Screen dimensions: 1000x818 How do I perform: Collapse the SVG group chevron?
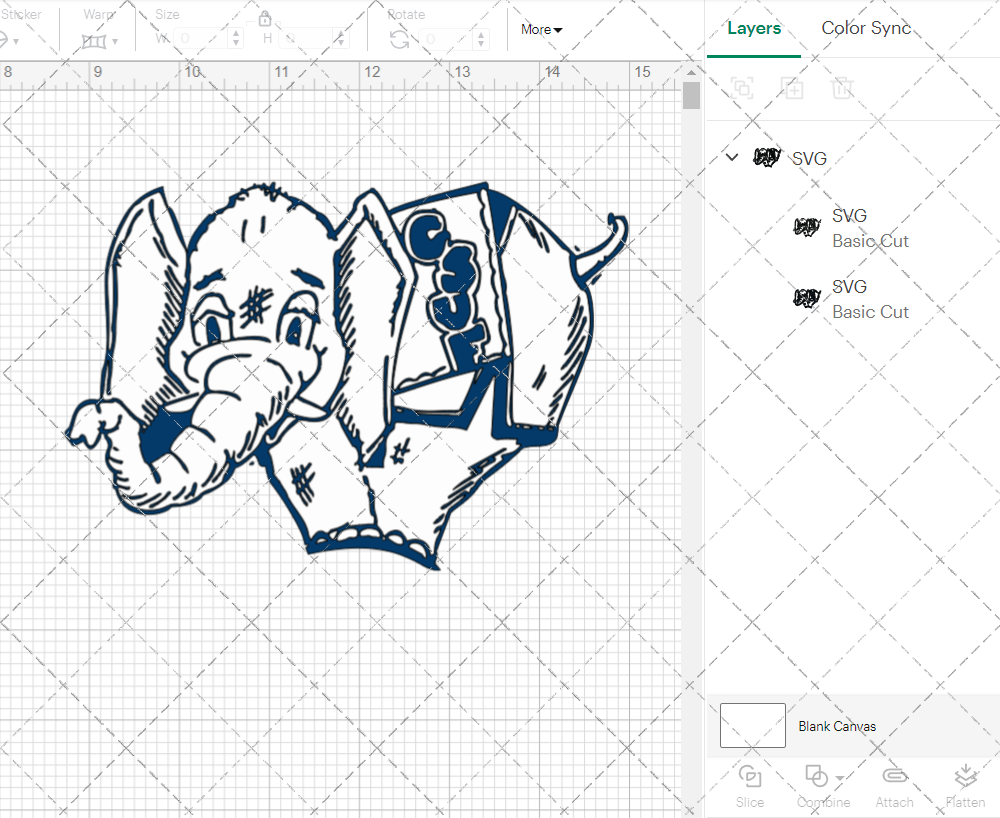(x=732, y=157)
